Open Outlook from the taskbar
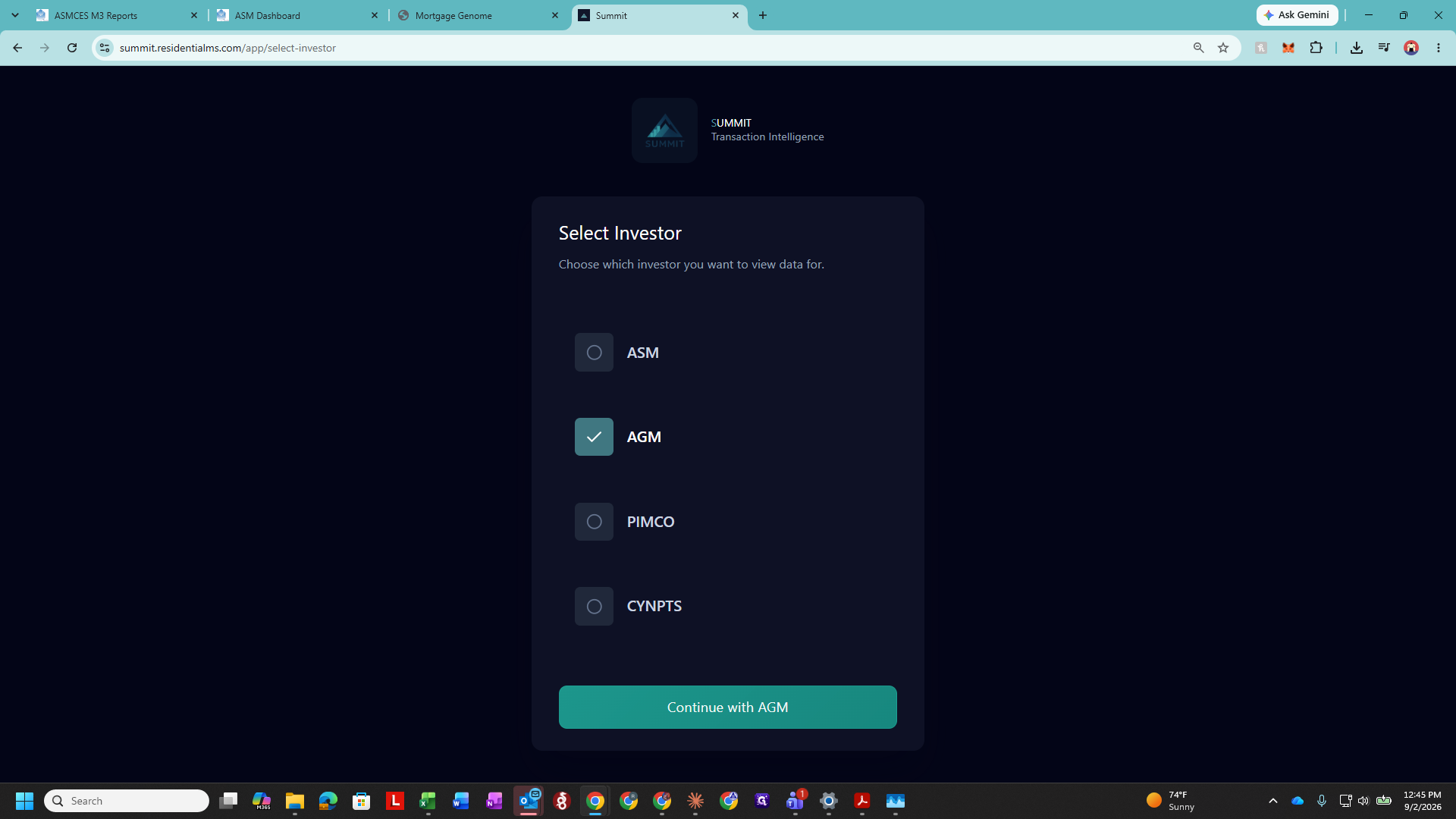Image resolution: width=1456 pixels, height=819 pixels. 529,801
